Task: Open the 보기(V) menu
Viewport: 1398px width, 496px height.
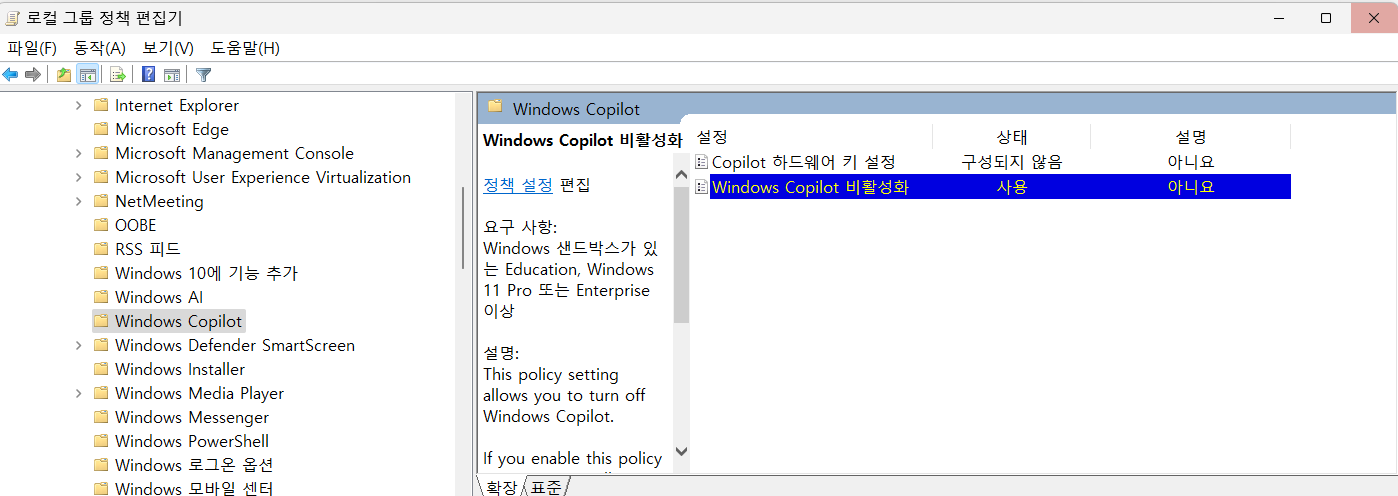Action: pos(168,48)
